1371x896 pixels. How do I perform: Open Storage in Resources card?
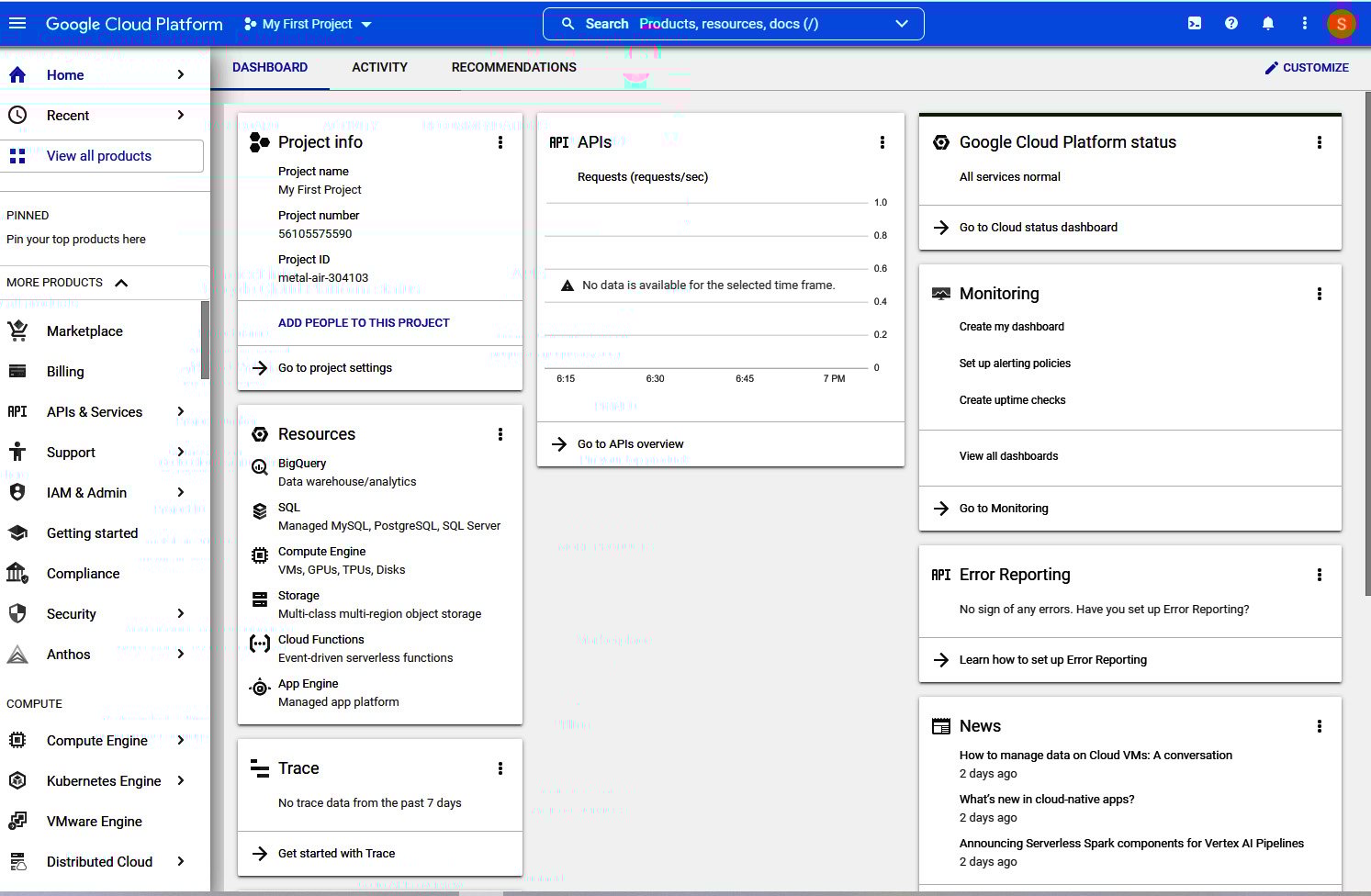click(298, 596)
